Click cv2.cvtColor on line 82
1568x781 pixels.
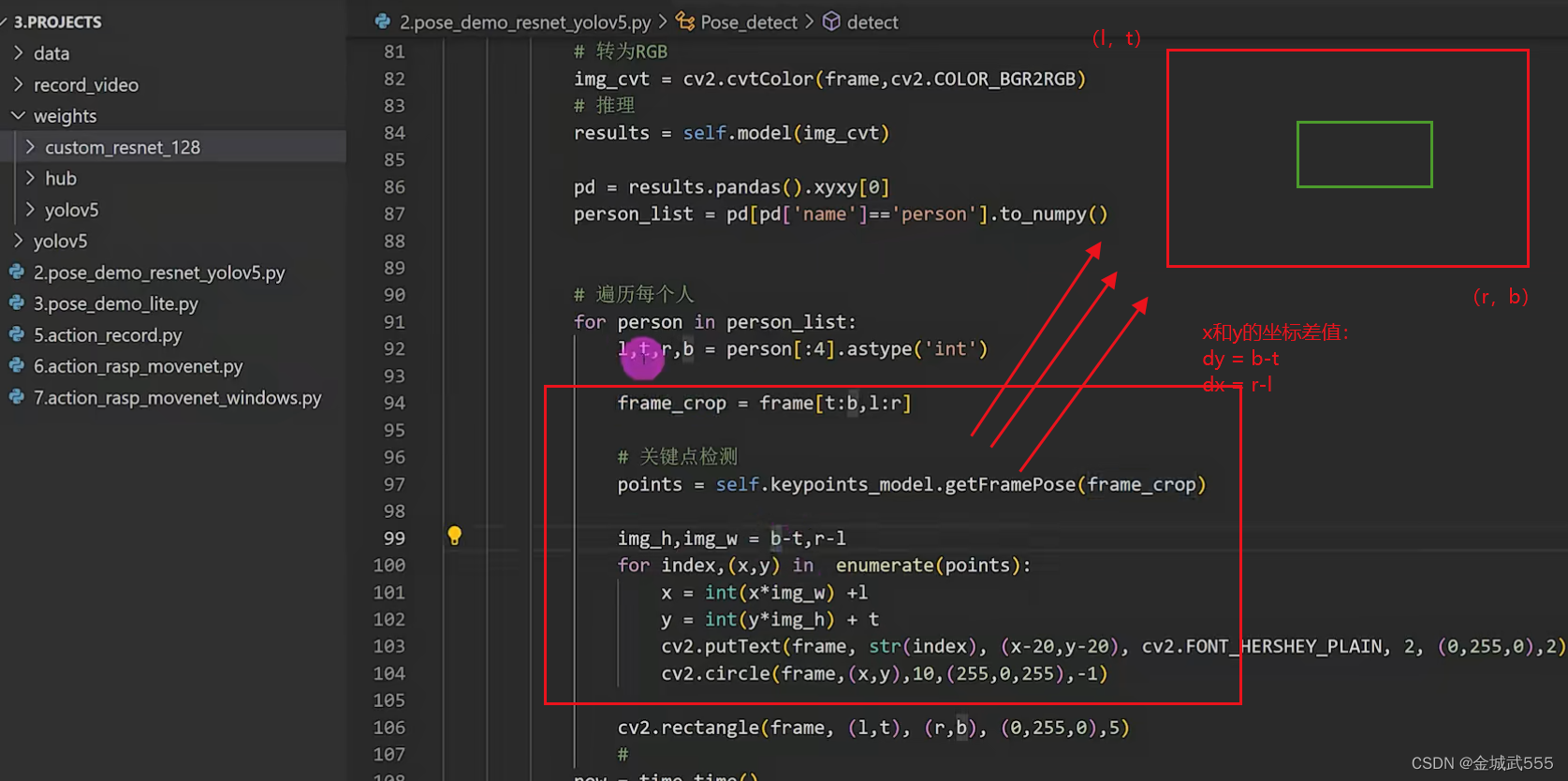tap(748, 79)
